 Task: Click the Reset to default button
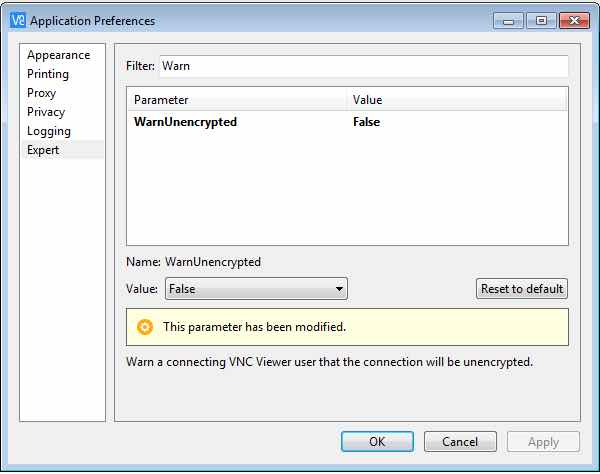(x=522, y=289)
